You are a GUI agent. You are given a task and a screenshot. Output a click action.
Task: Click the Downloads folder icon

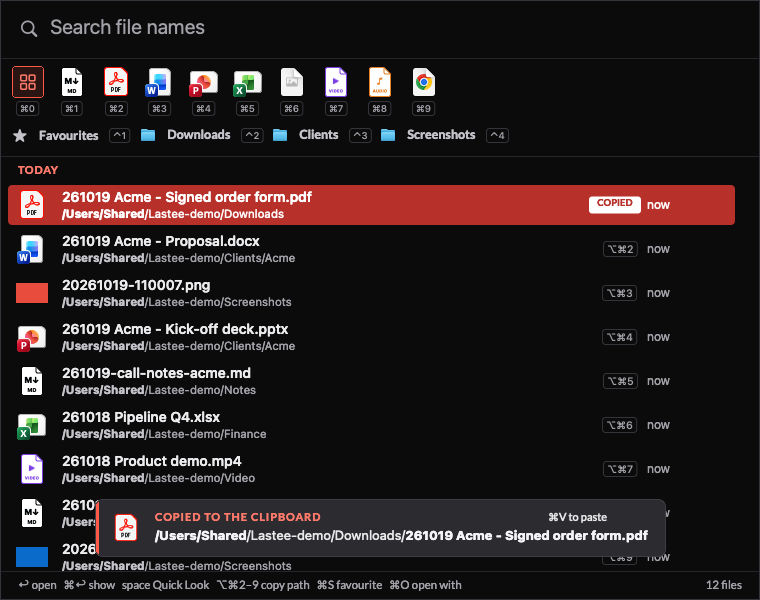coord(148,135)
